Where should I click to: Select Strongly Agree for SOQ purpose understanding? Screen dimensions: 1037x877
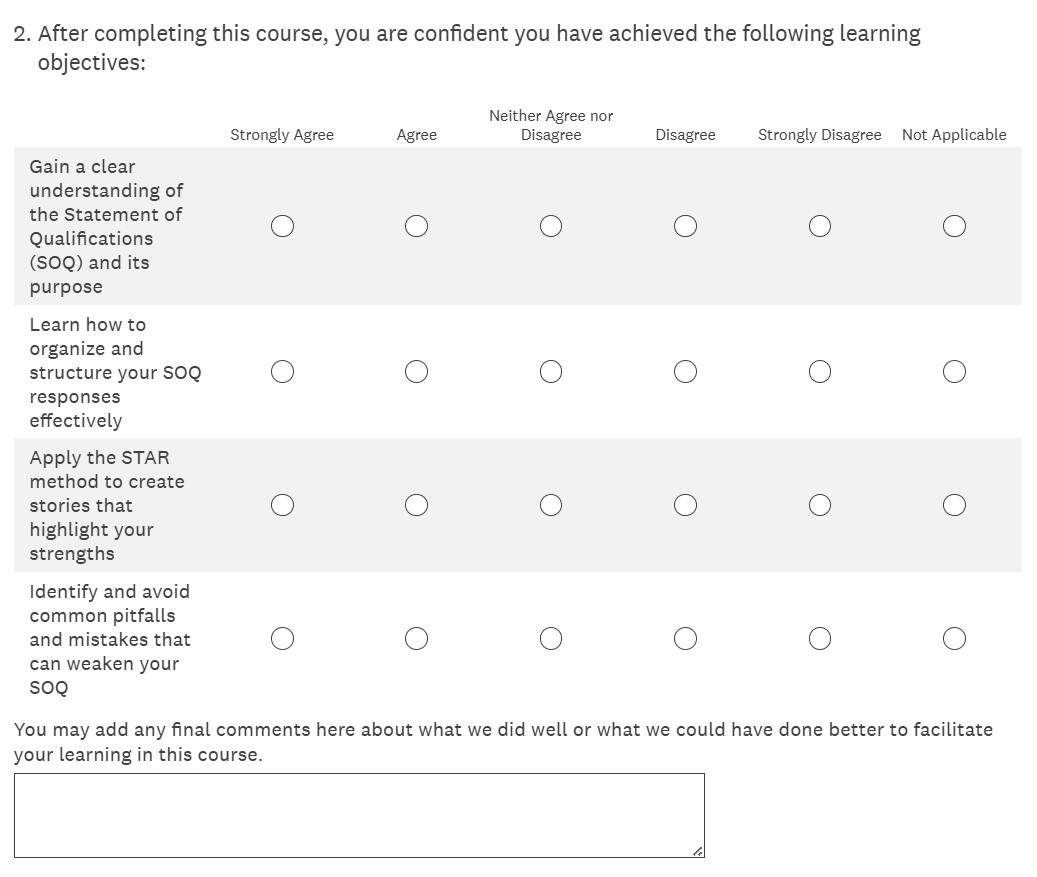coord(282,226)
